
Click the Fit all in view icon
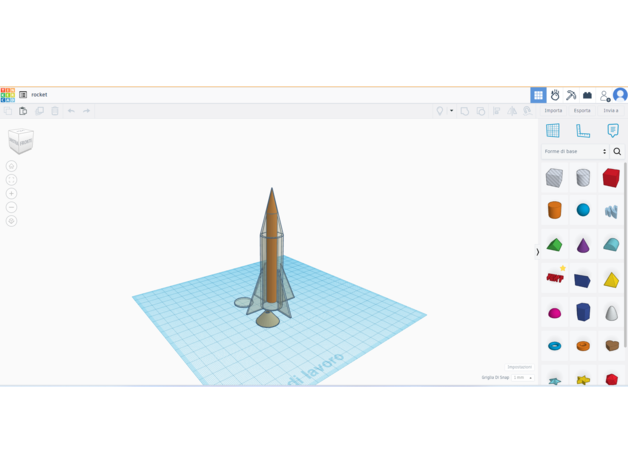pos(11,180)
